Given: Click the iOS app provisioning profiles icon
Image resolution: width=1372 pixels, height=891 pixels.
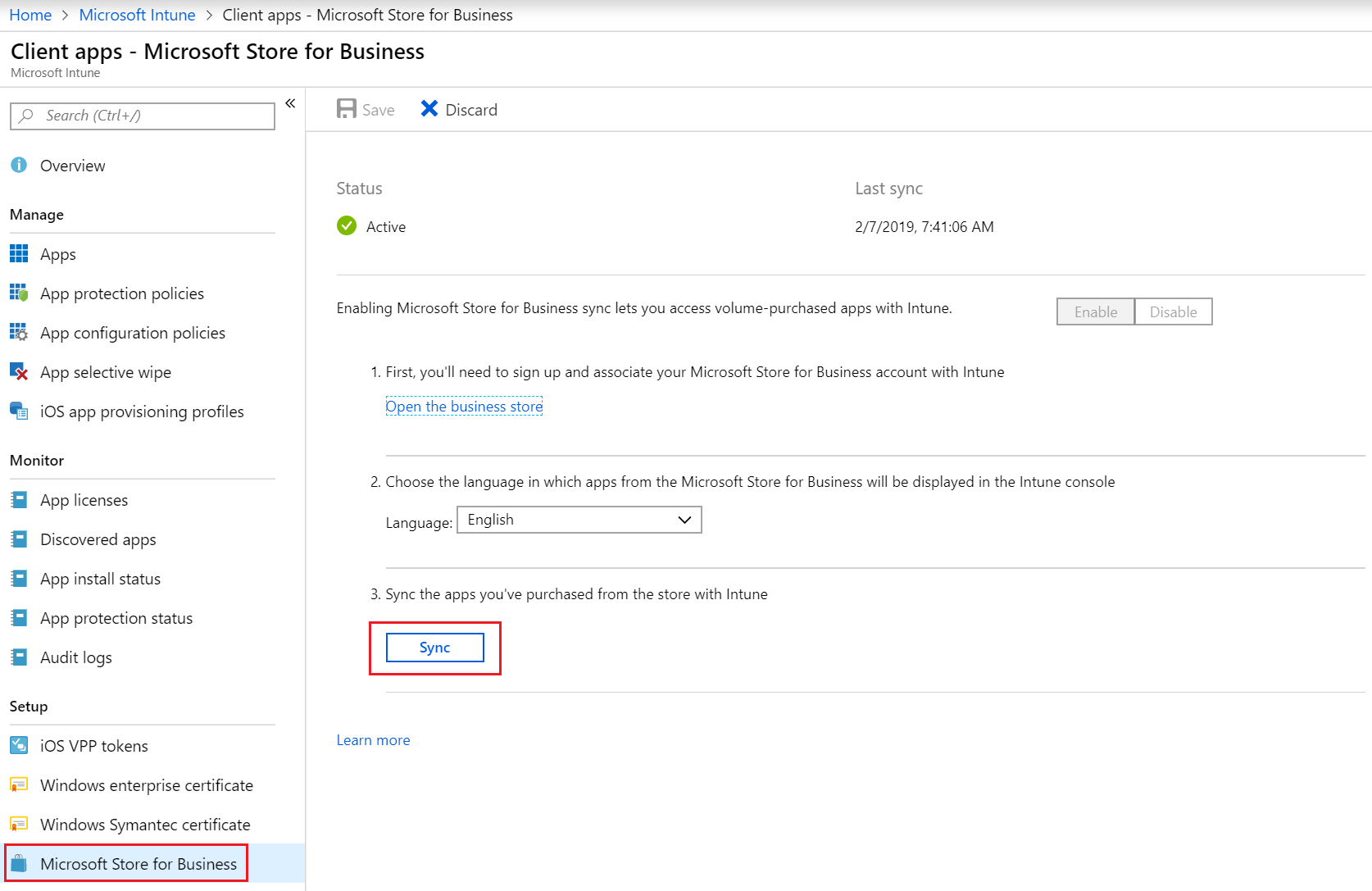Looking at the screenshot, I should click(19, 411).
